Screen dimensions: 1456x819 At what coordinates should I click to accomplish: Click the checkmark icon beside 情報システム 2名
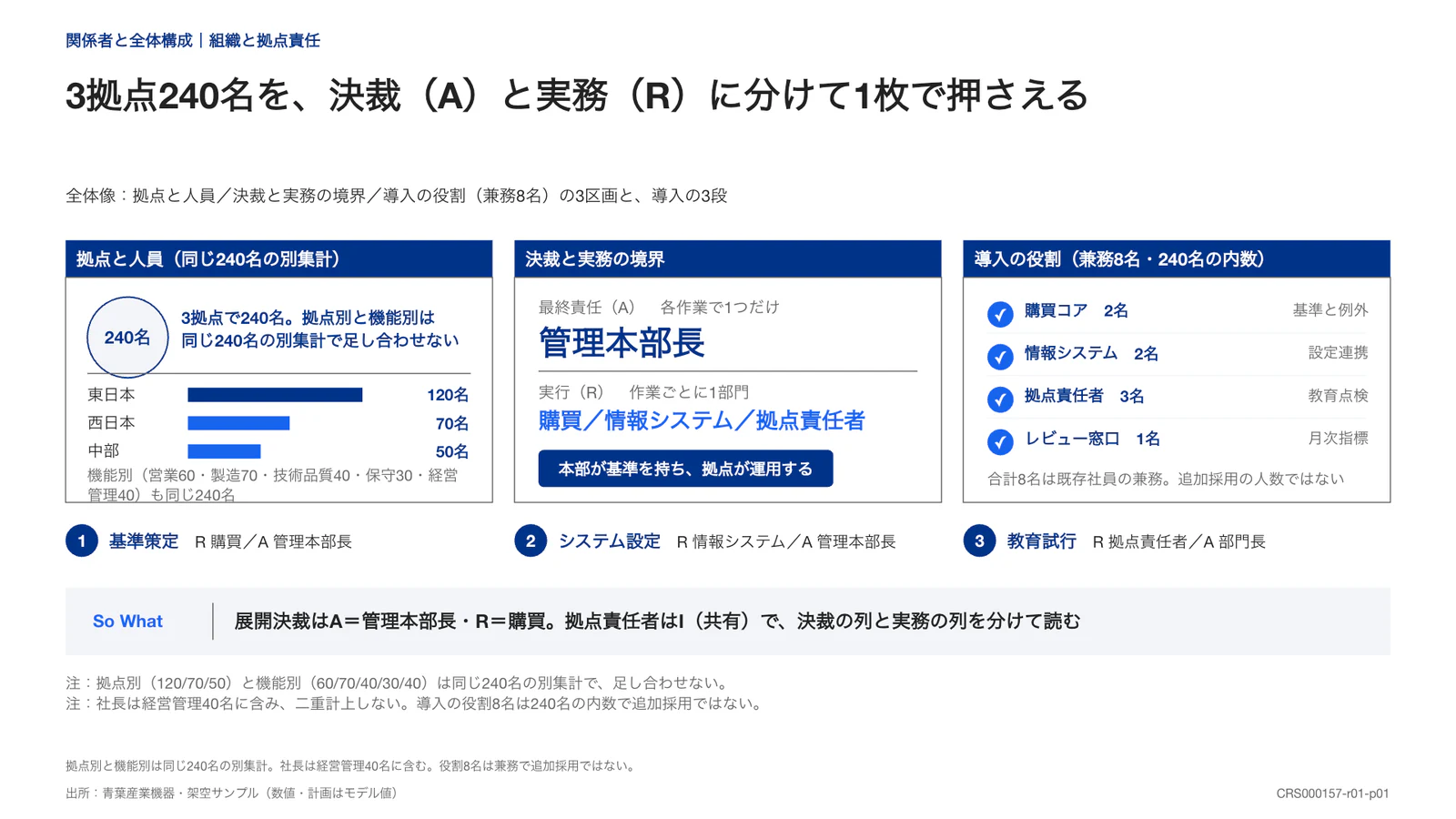[x=1000, y=357]
